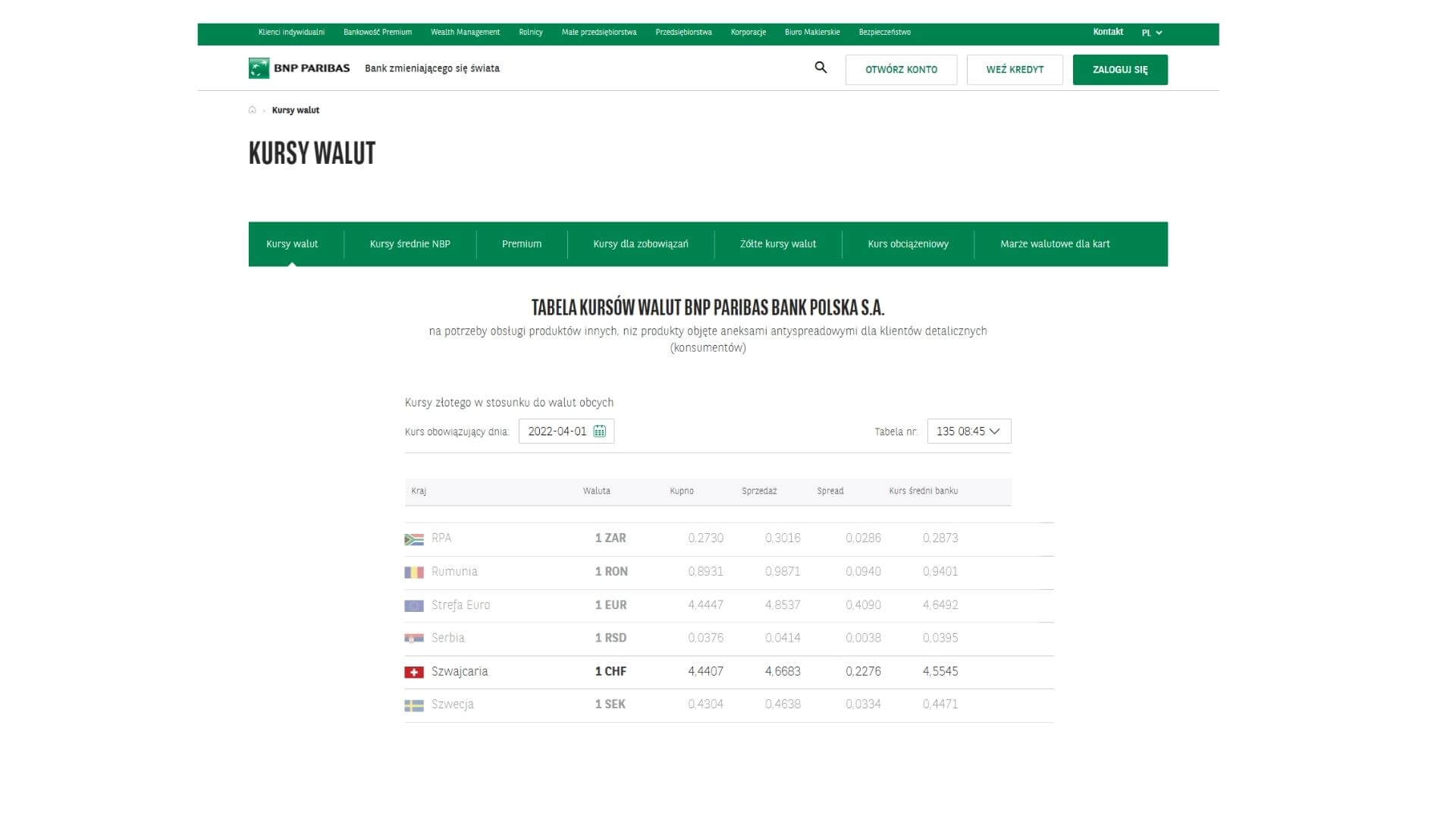This screenshot has width=1456, height=819.
Task: Select the Kurs obciążeniowy tab
Action: coord(908,243)
